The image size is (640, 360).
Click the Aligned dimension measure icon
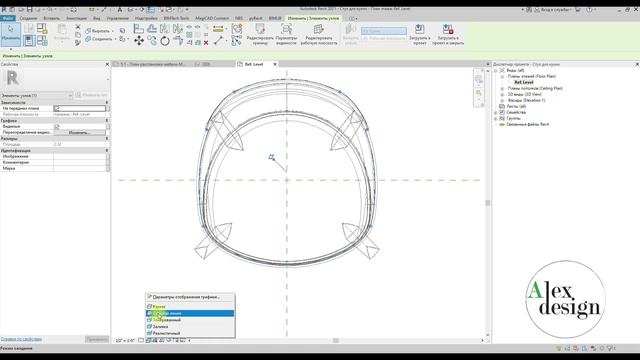pyautogui.click(x=218, y=29)
